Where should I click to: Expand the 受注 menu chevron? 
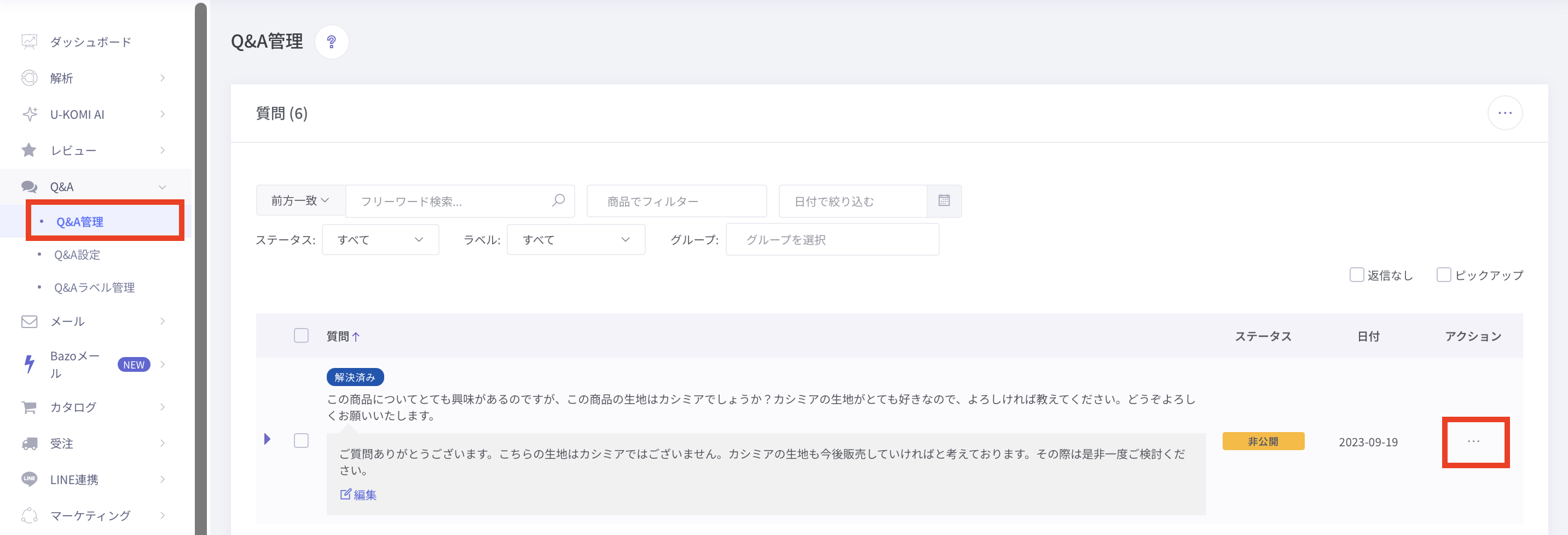click(x=163, y=443)
